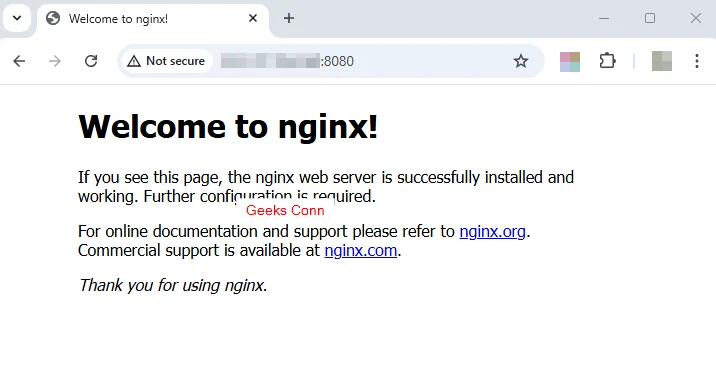Screen dimensions: 716x382
Task: View the Not secure site information
Action: [x=166, y=61]
